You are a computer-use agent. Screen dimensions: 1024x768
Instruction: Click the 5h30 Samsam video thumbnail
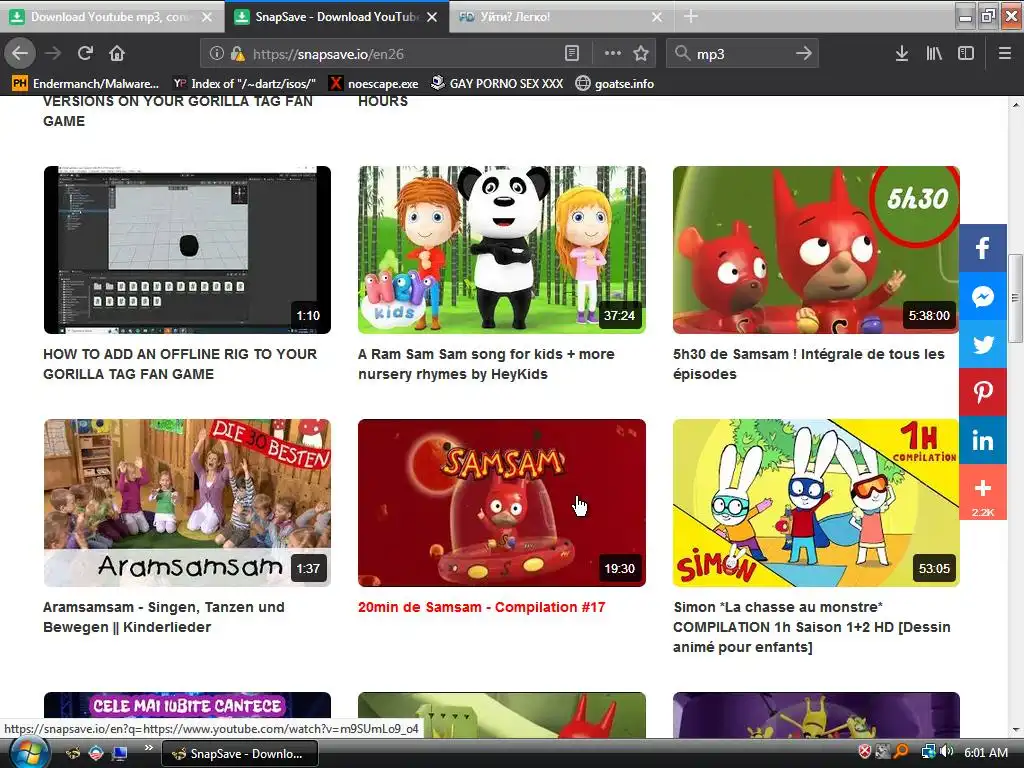(816, 250)
